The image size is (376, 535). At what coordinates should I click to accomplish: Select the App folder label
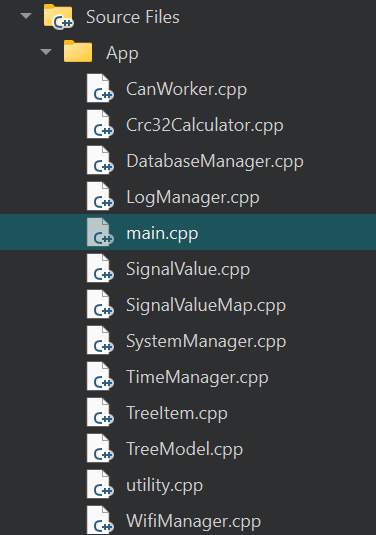coord(122,53)
